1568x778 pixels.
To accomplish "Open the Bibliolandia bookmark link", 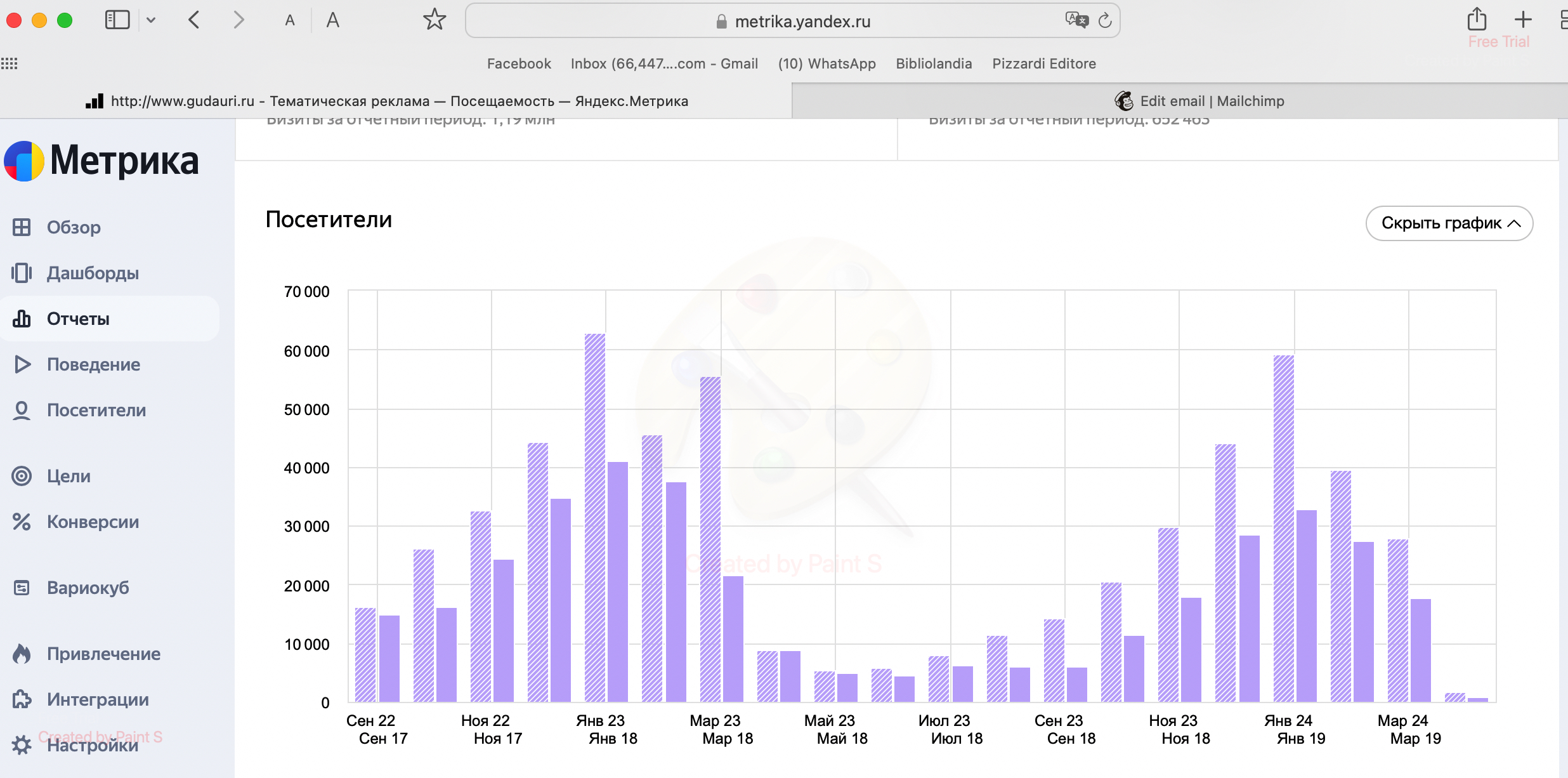I will pyautogui.click(x=934, y=63).
